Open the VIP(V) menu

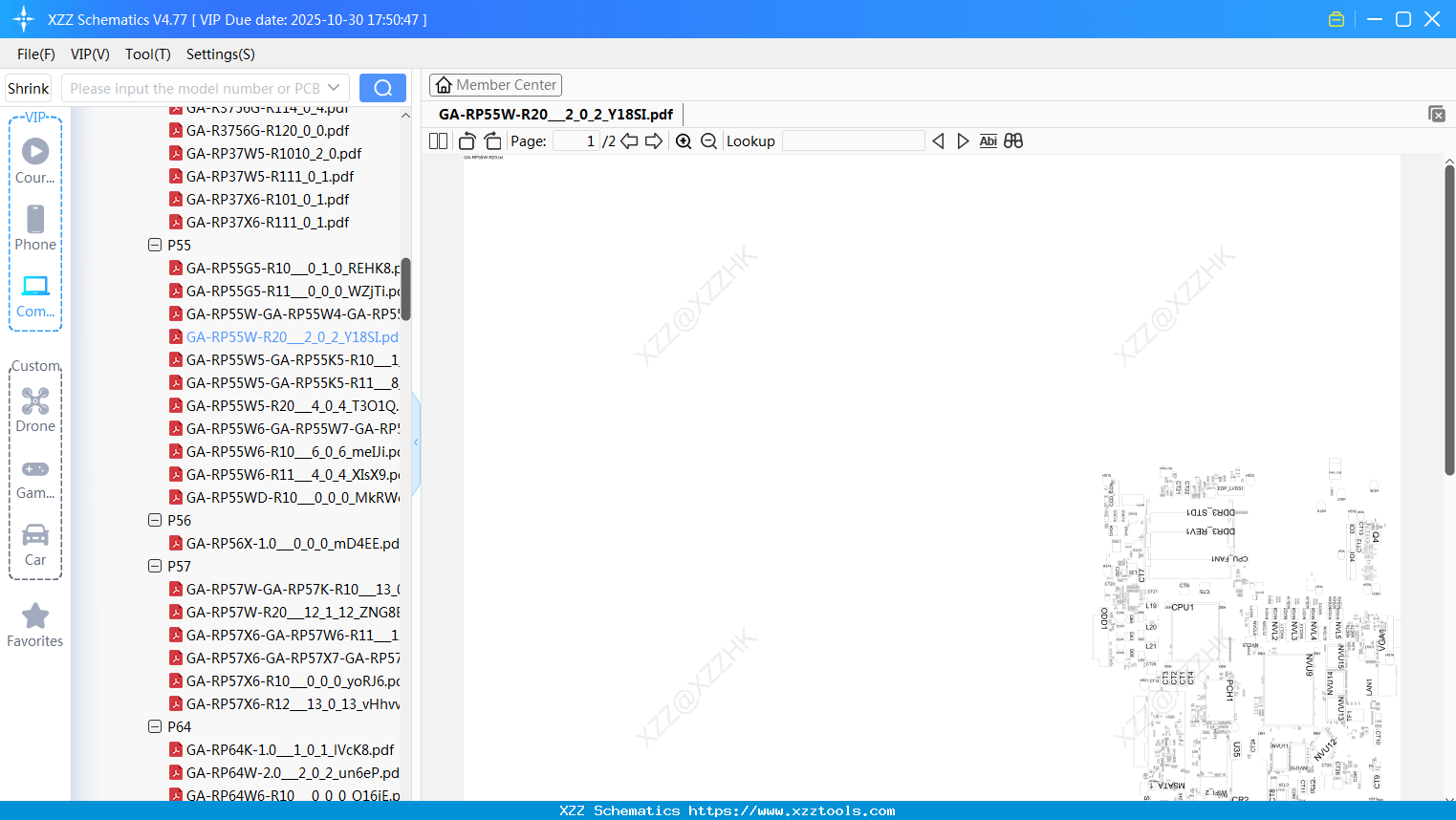(90, 54)
